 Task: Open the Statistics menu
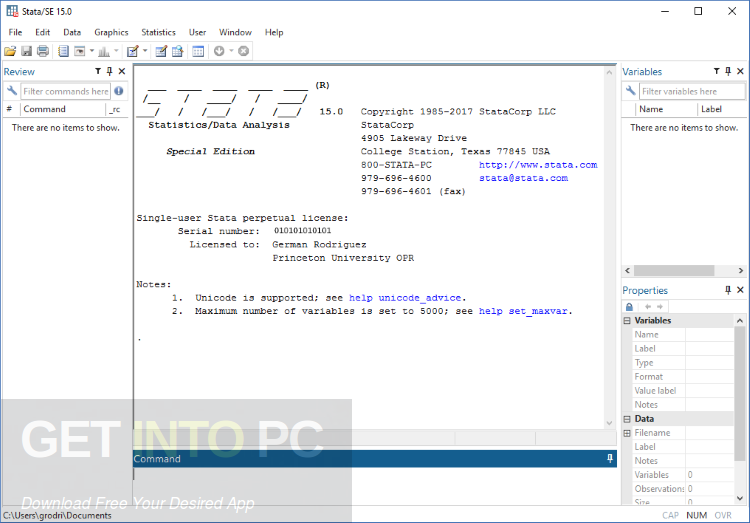pos(158,32)
